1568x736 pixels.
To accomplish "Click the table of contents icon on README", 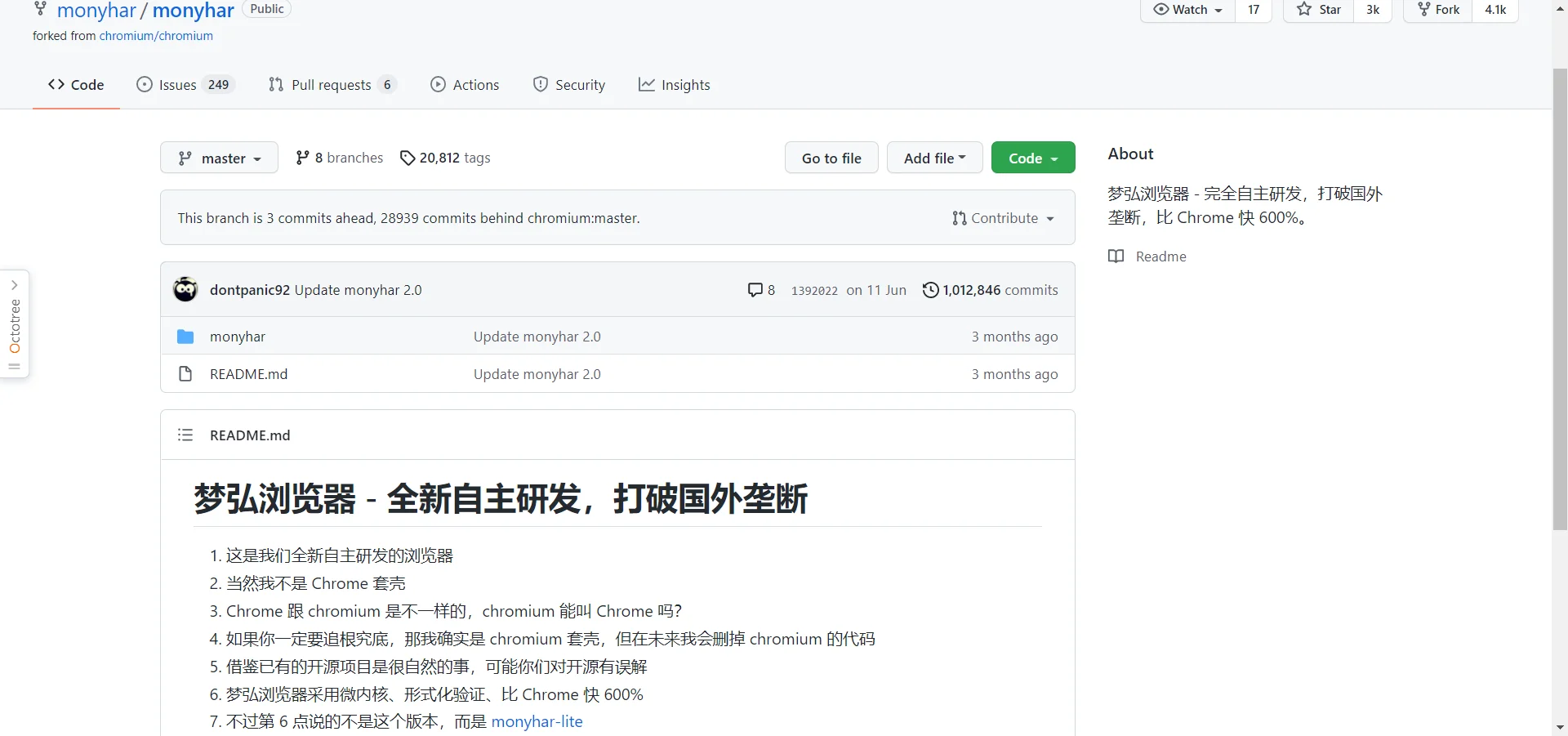I will 185,435.
